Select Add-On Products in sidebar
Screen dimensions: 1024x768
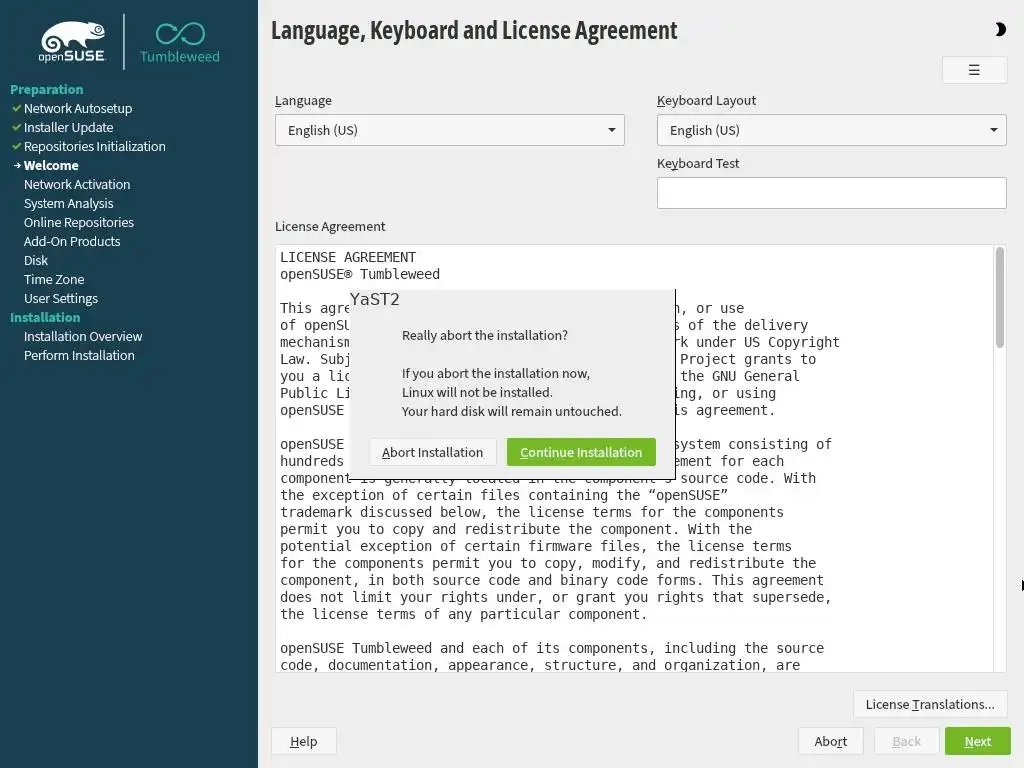click(x=72, y=241)
